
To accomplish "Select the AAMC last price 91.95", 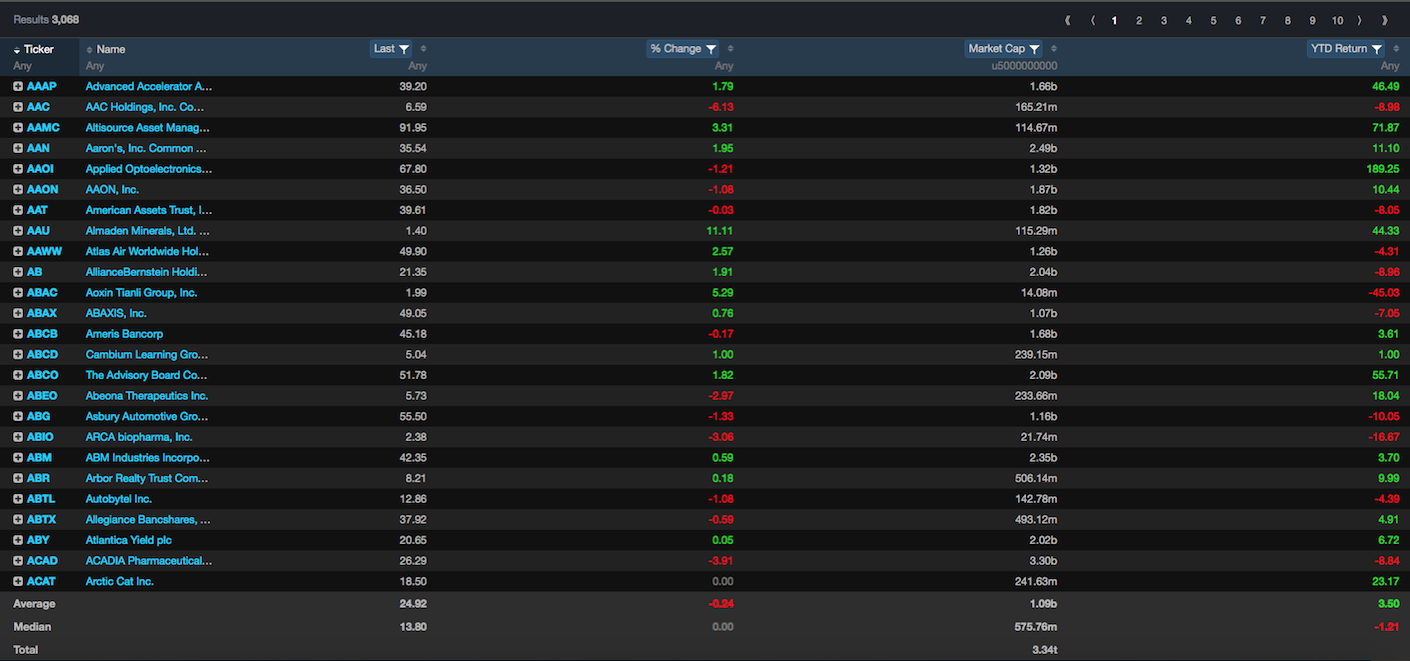I will pyautogui.click(x=413, y=128).
